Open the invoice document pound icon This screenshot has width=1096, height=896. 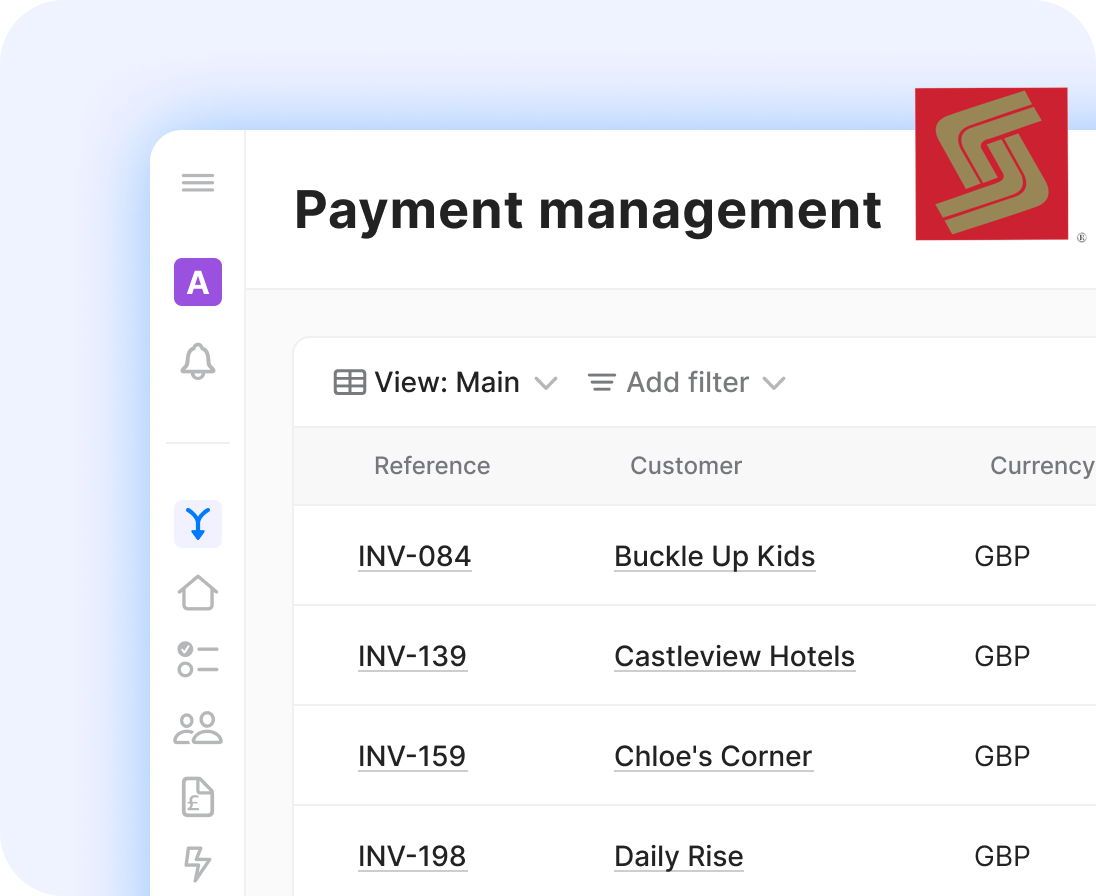click(198, 797)
